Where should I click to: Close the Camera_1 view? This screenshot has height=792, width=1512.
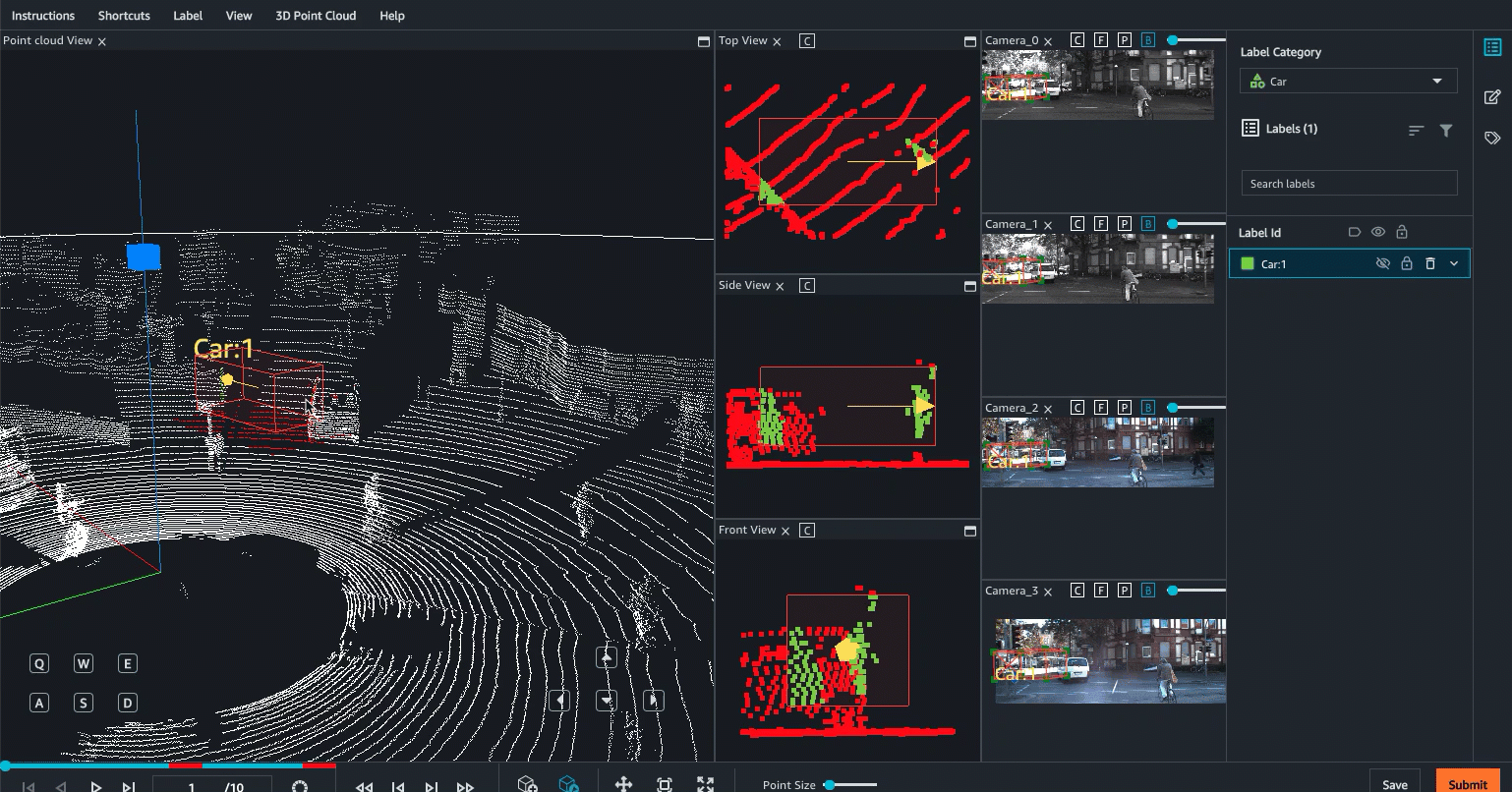1048,225
